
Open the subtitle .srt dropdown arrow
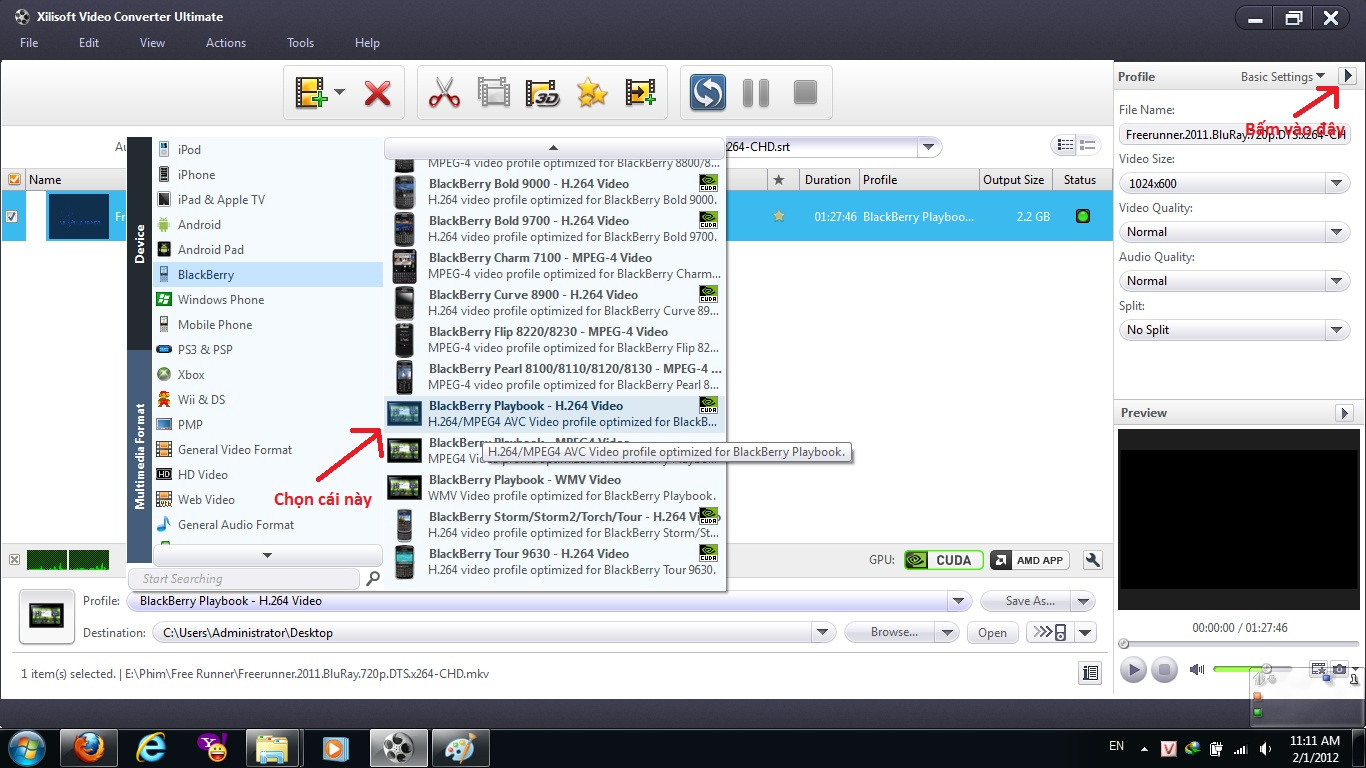tap(929, 147)
